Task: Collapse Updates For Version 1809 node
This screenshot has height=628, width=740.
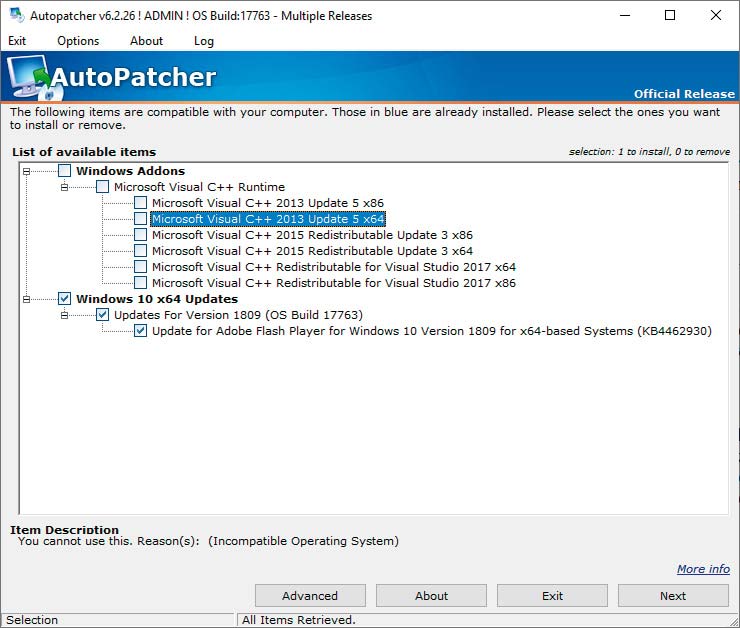Action: point(64,315)
